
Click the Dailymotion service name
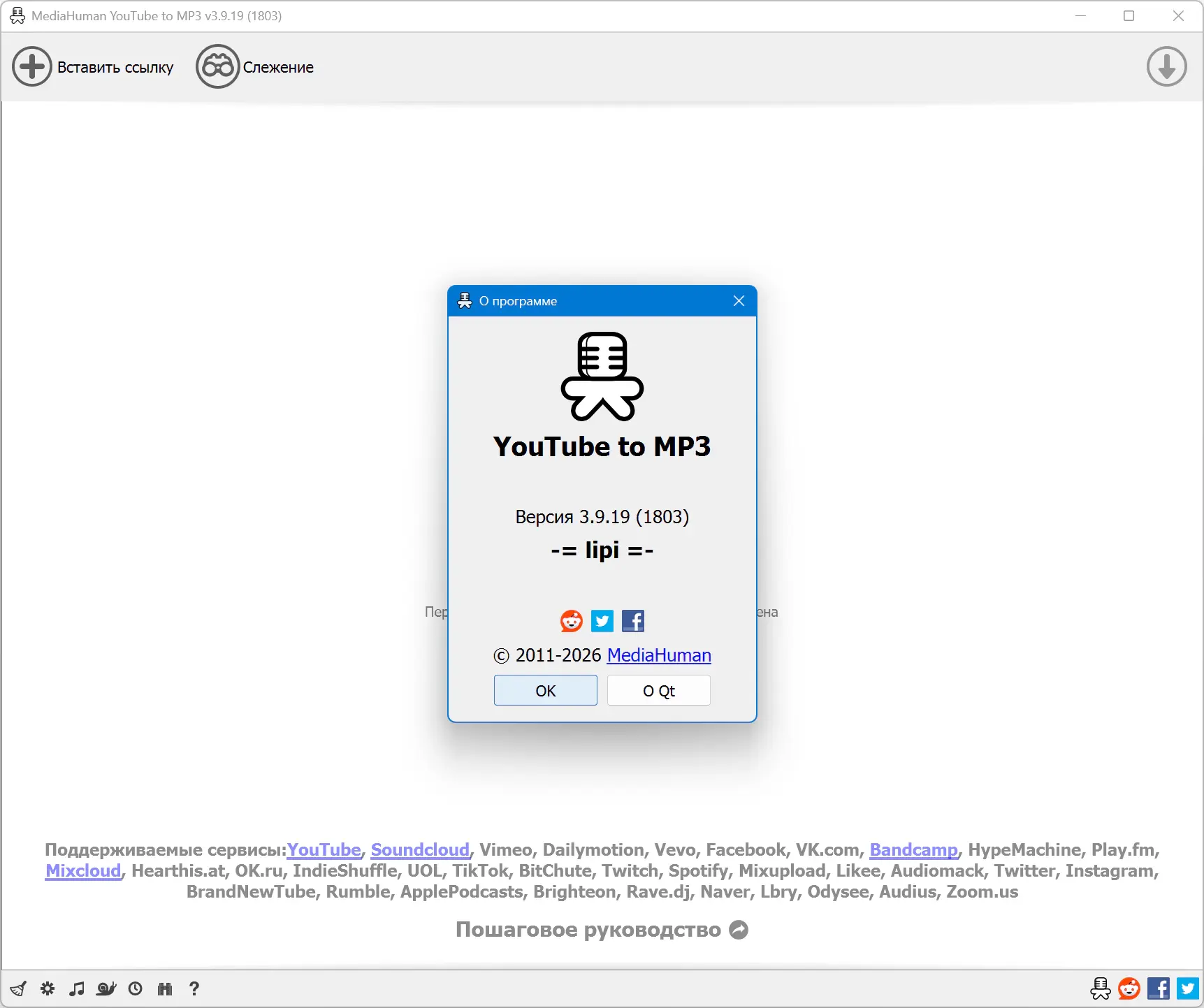tap(593, 850)
